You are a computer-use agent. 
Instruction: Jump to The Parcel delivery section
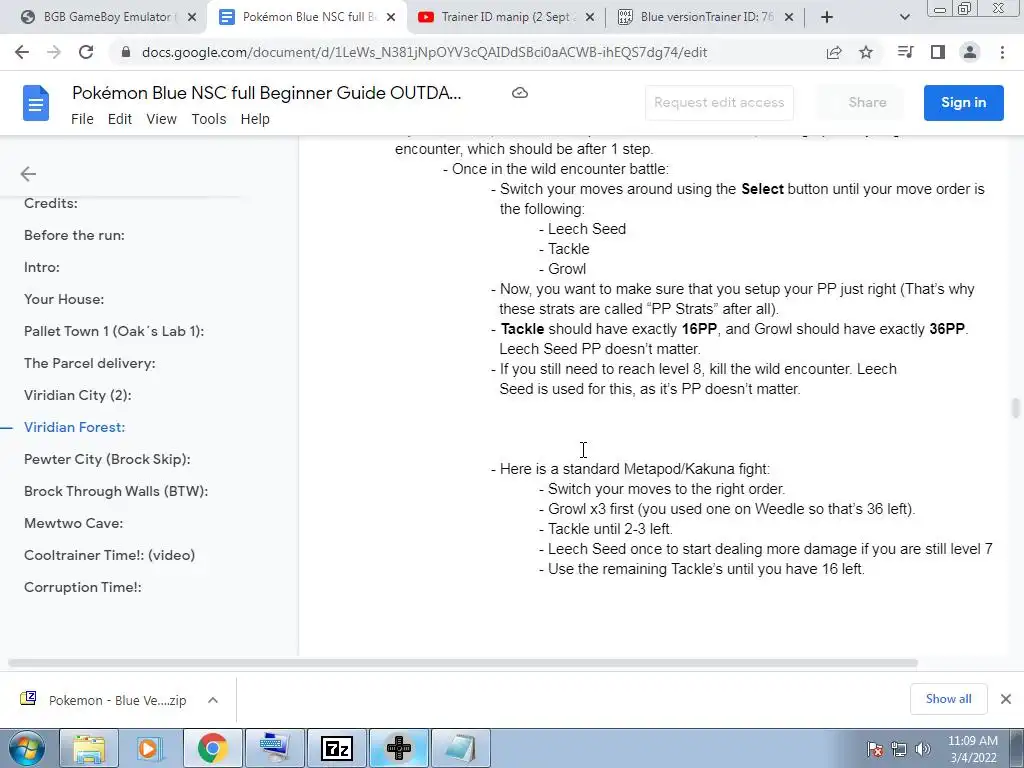pos(89,363)
